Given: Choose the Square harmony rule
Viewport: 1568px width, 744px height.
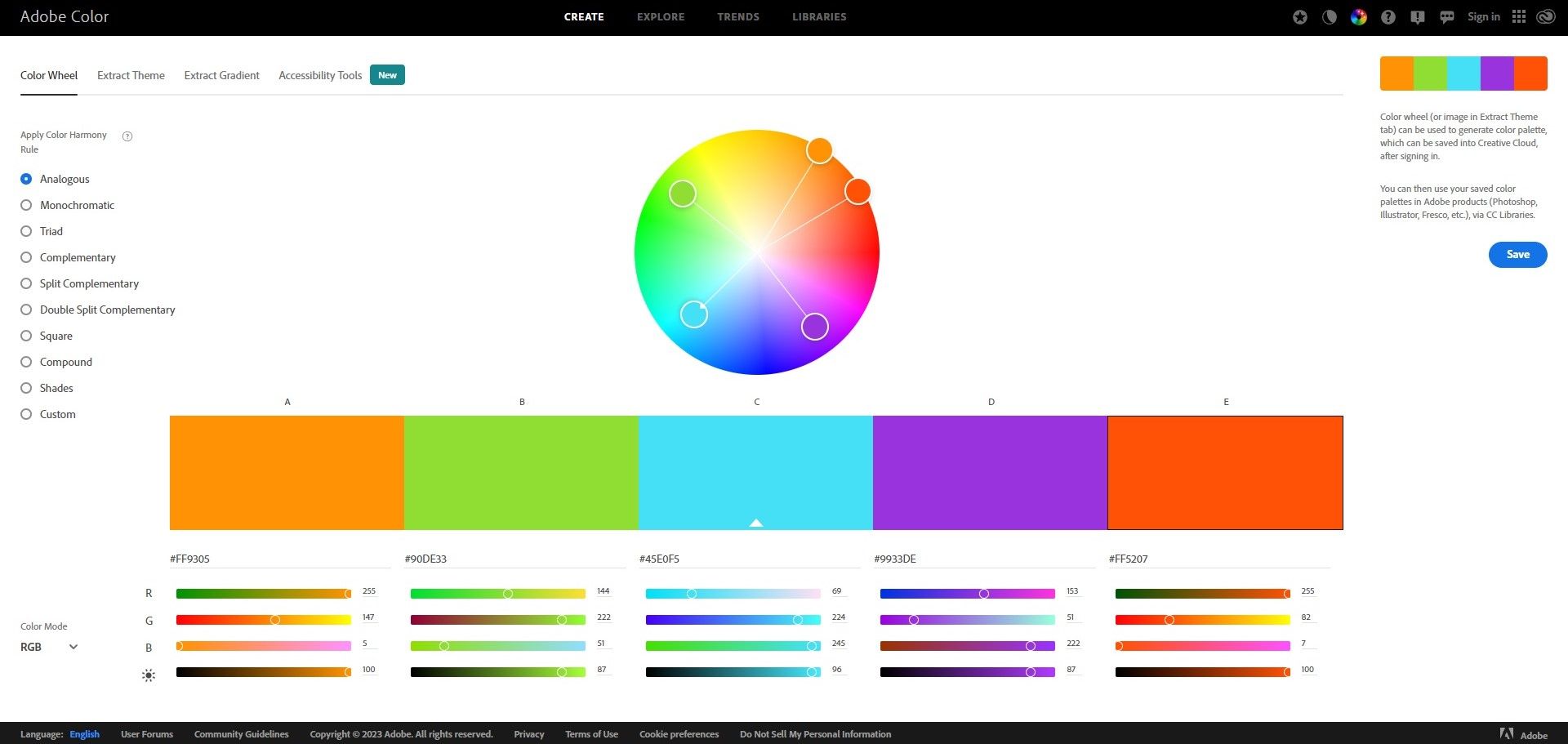Looking at the screenshot, I should click(x=47, y=336).
